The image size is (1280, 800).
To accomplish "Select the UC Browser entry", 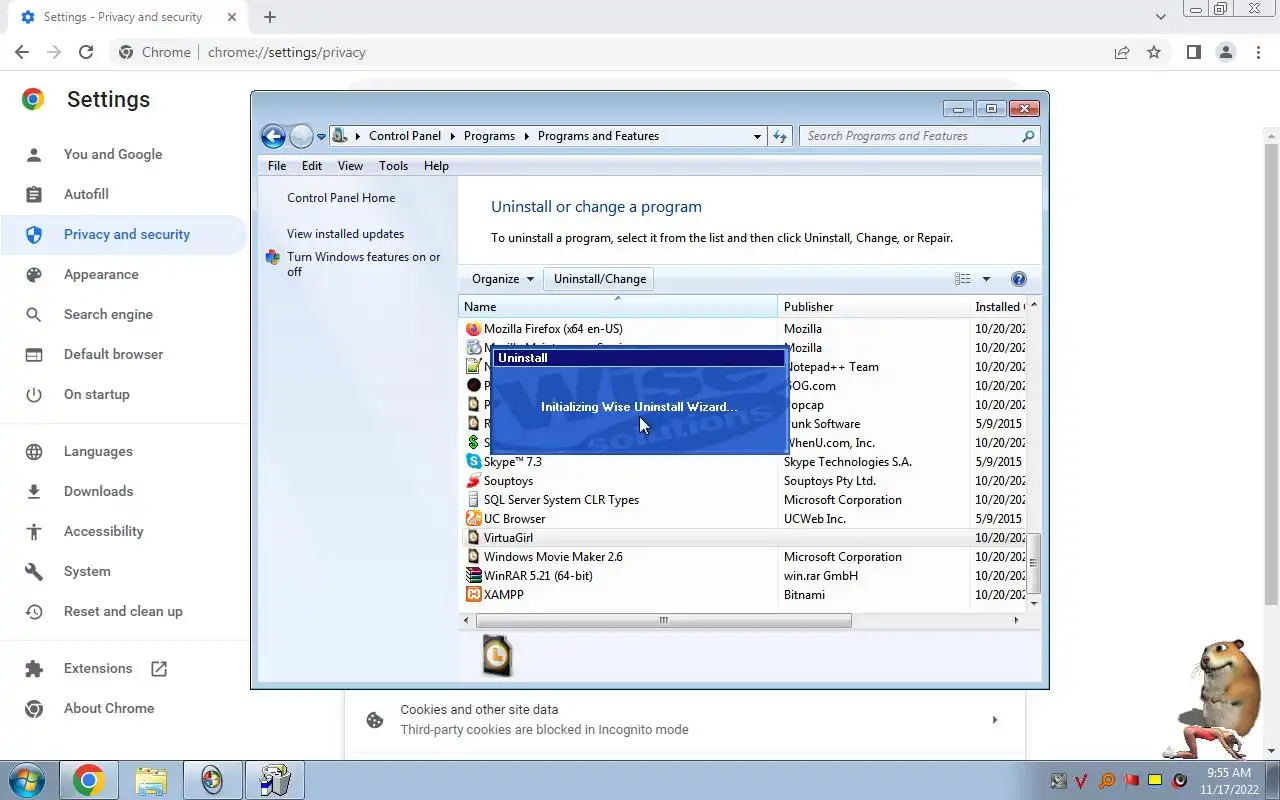I will [x=514, y=519].
